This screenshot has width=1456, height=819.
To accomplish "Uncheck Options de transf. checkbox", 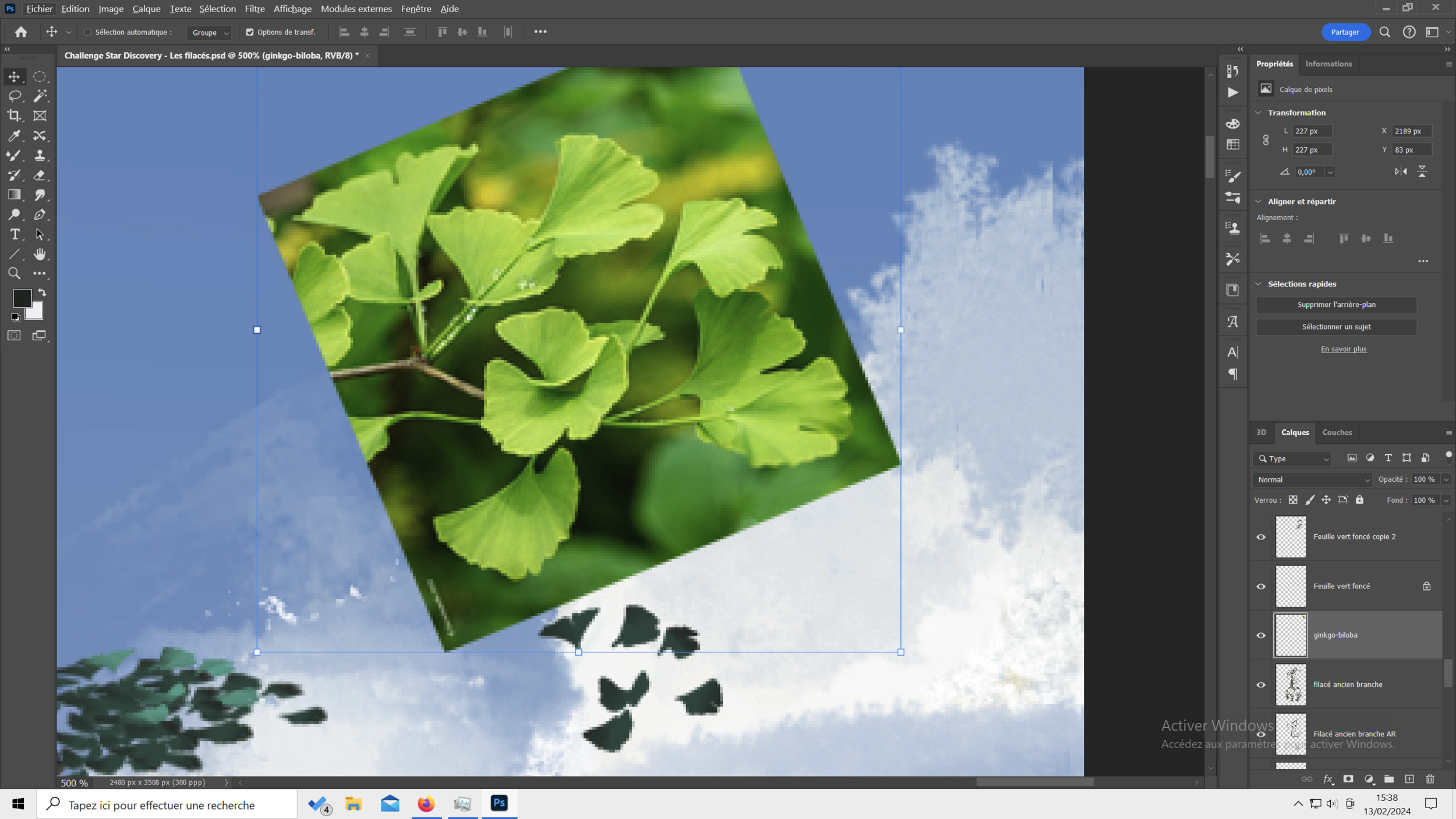I will click(x=250, y=33).
